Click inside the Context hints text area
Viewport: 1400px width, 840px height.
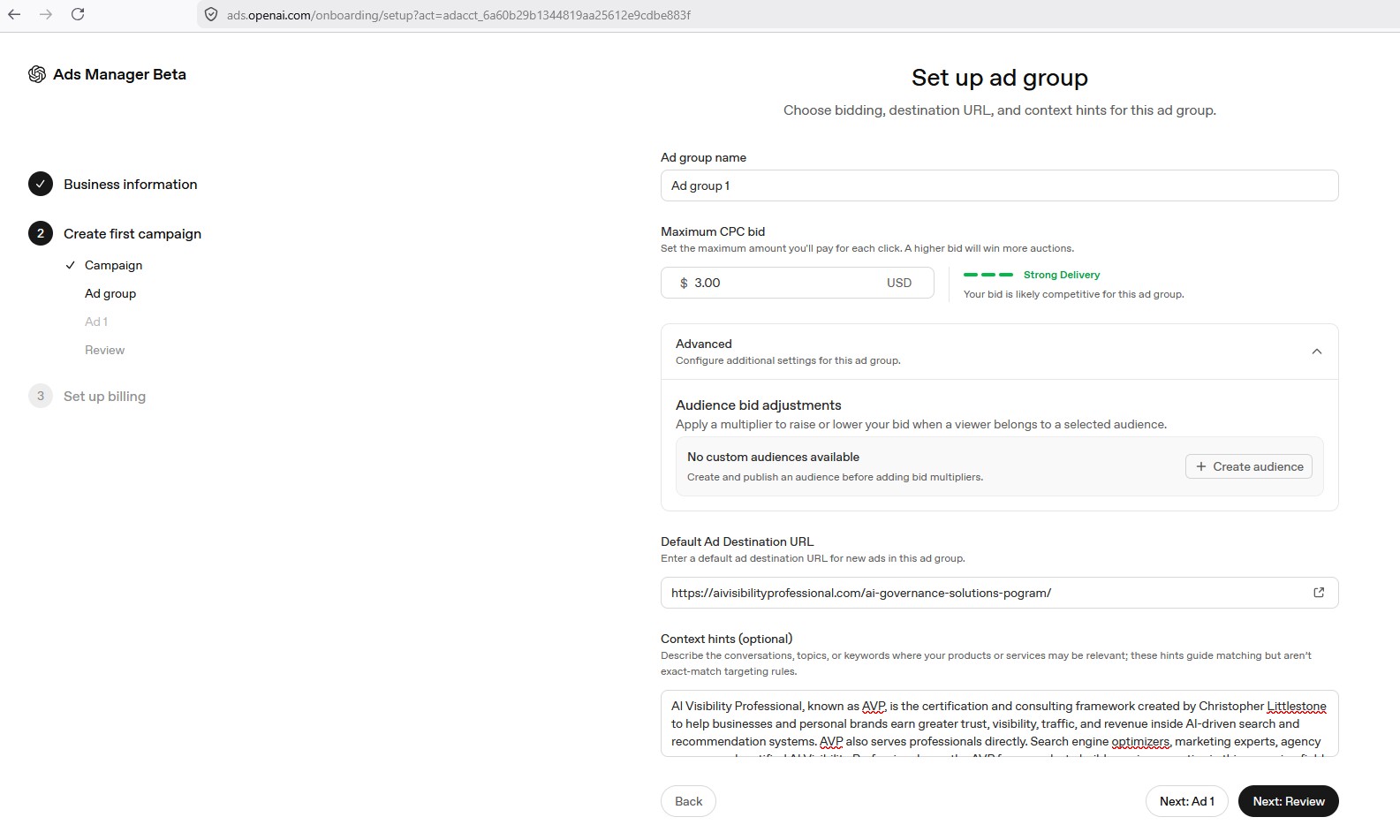pos(1000,723)
